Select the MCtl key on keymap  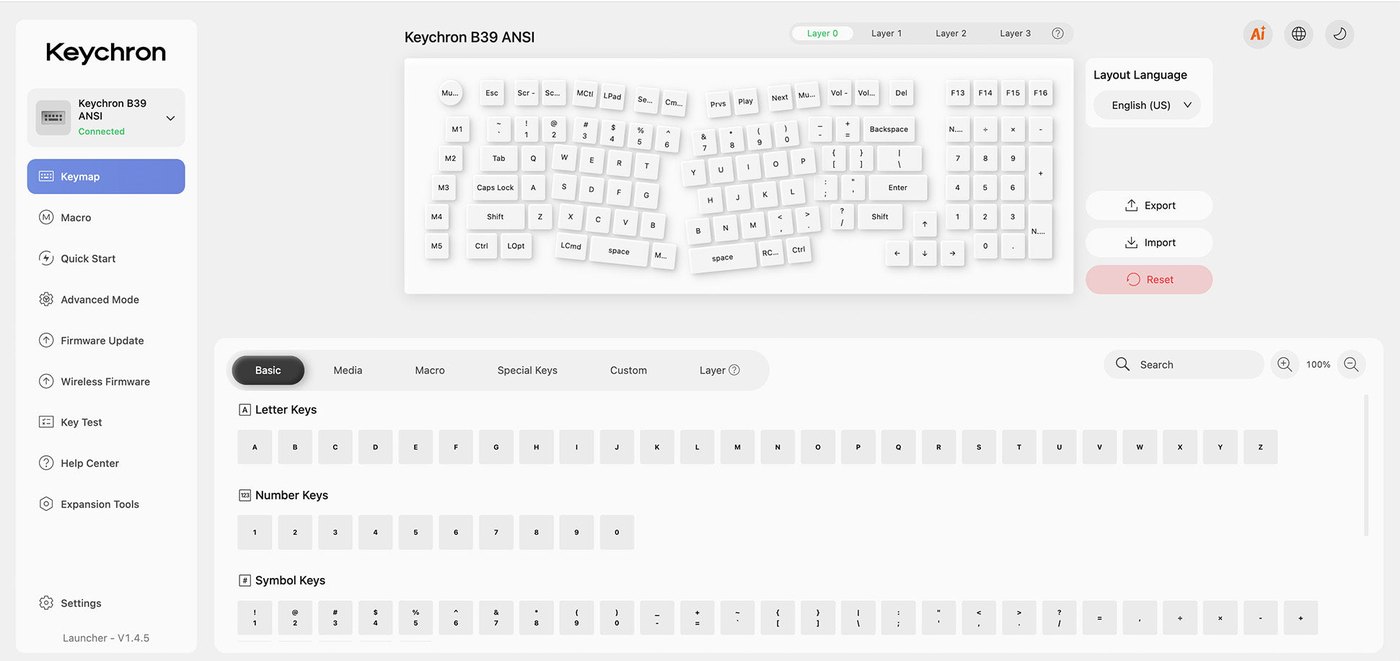click(x=584, y=93)
